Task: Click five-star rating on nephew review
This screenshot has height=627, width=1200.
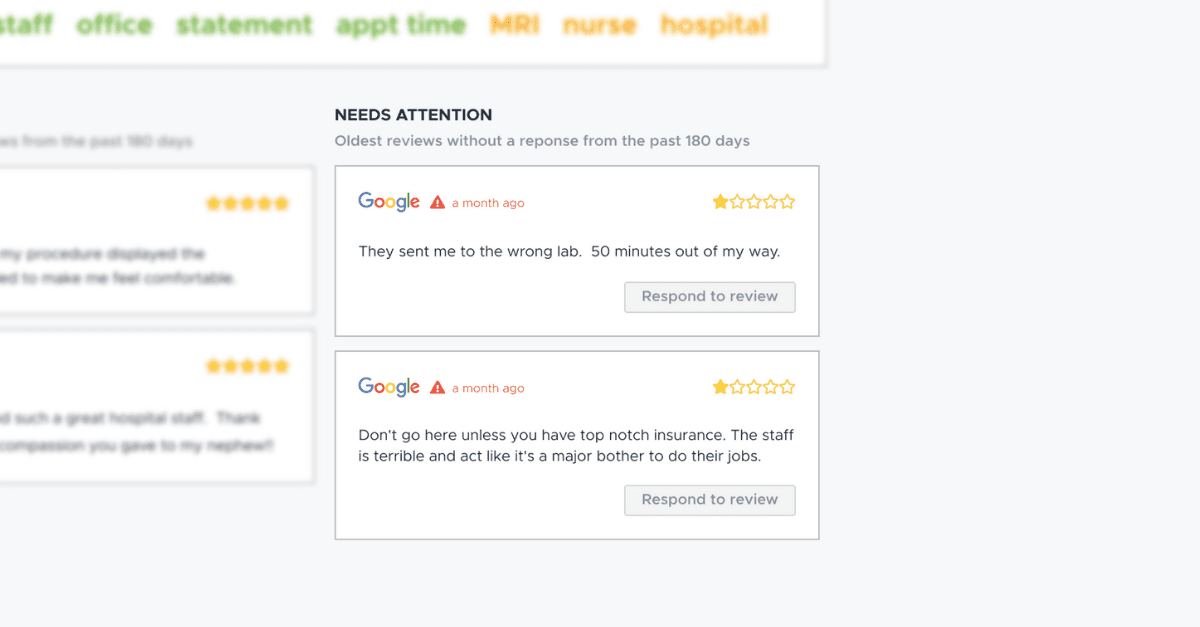Action: pos(247,366)
